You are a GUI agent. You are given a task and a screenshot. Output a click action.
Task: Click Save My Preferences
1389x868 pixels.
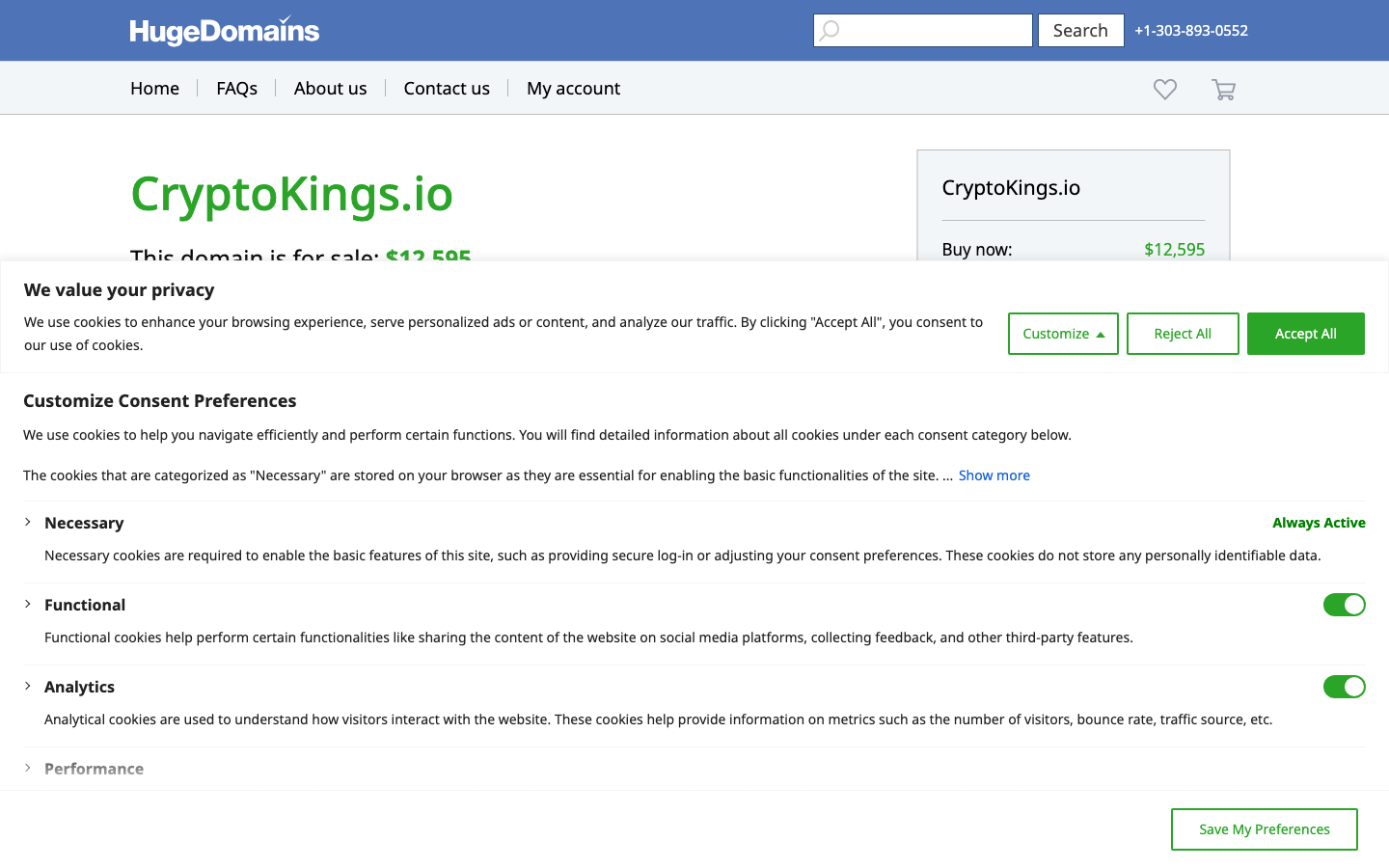point(1264,828)
